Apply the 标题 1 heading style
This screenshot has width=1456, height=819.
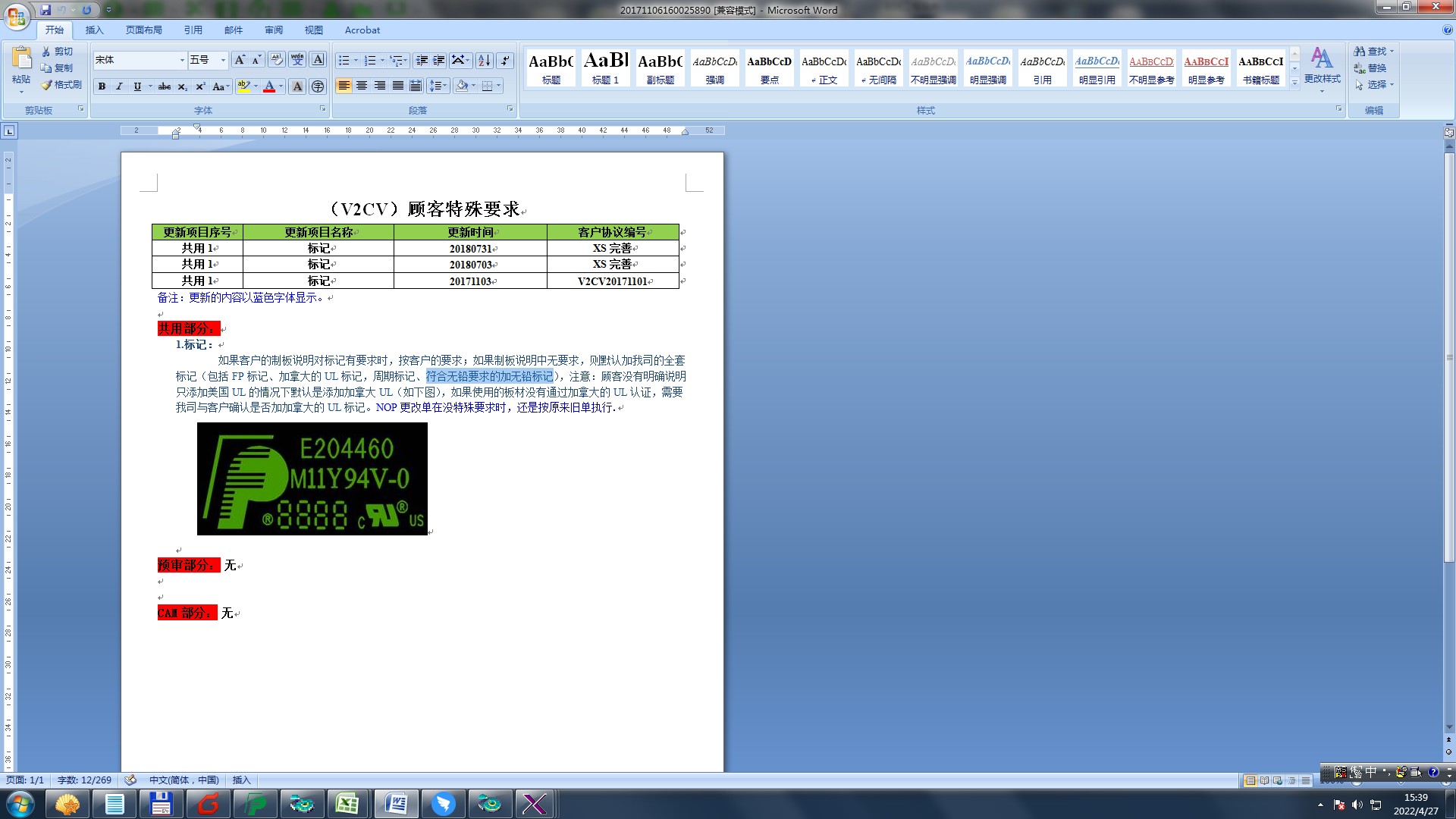click(x=605, y=68)
